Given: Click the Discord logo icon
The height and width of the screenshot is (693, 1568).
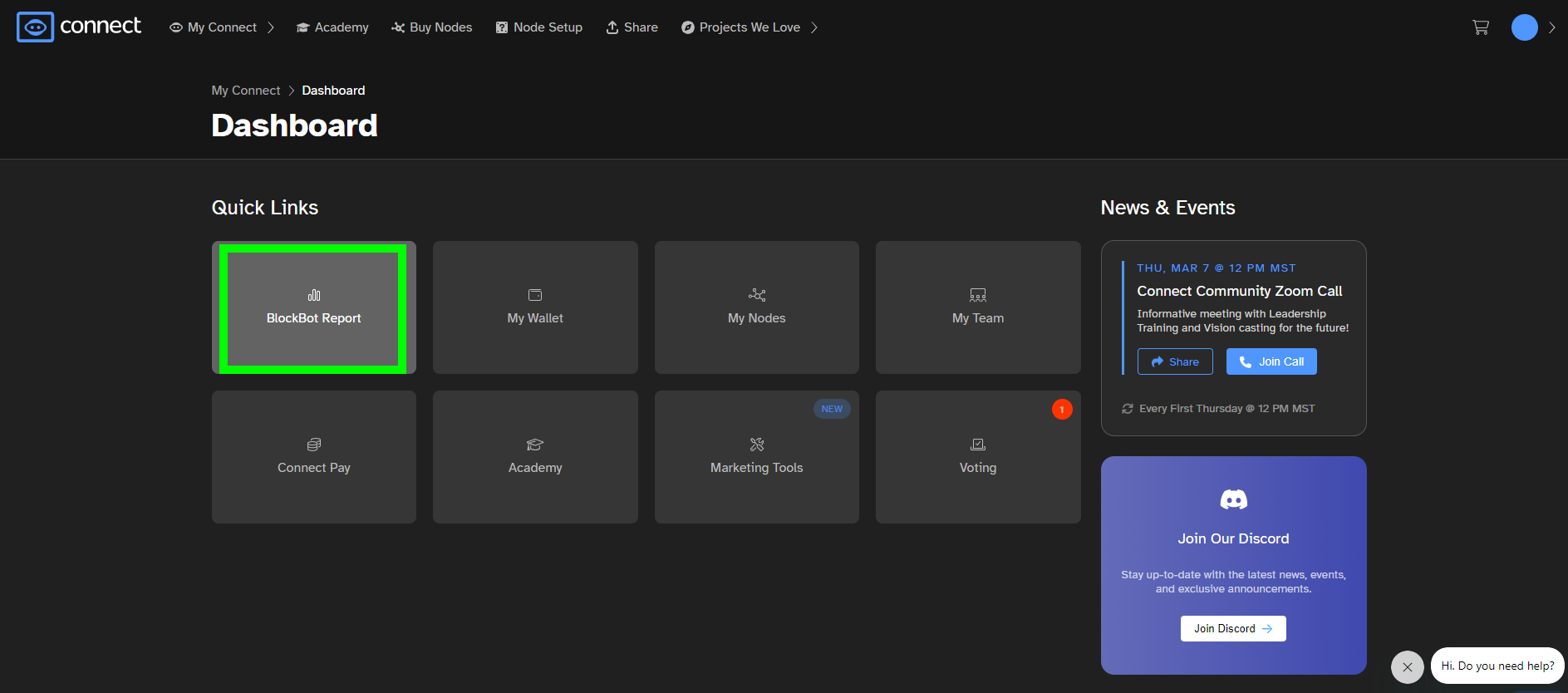Looking at the screenshot, I should coord(1233,499).
